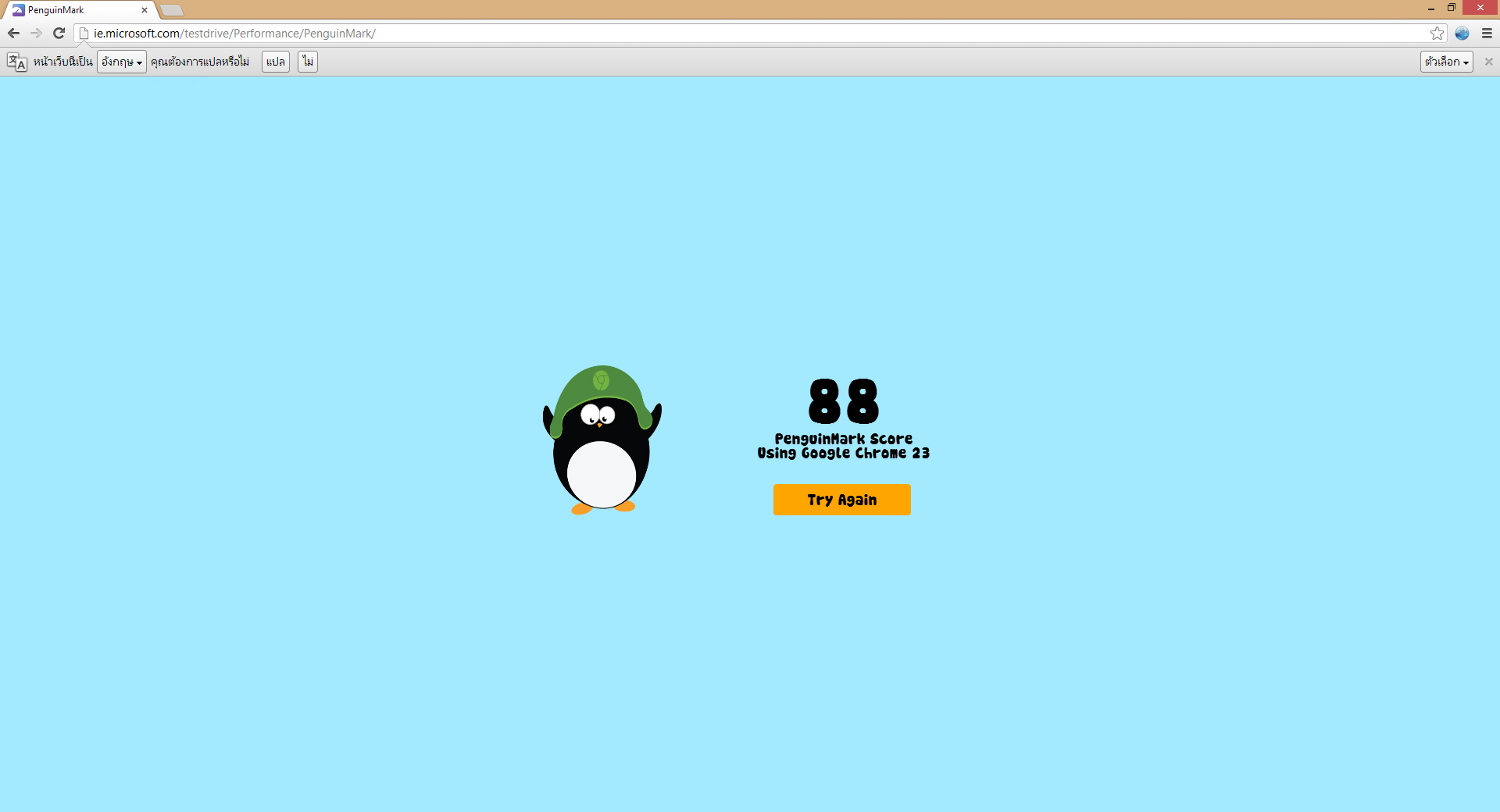Viewport: 1500px width, 812px height.
Task: Open the อังกฤษ language dropdown
Action: (122, 62)
